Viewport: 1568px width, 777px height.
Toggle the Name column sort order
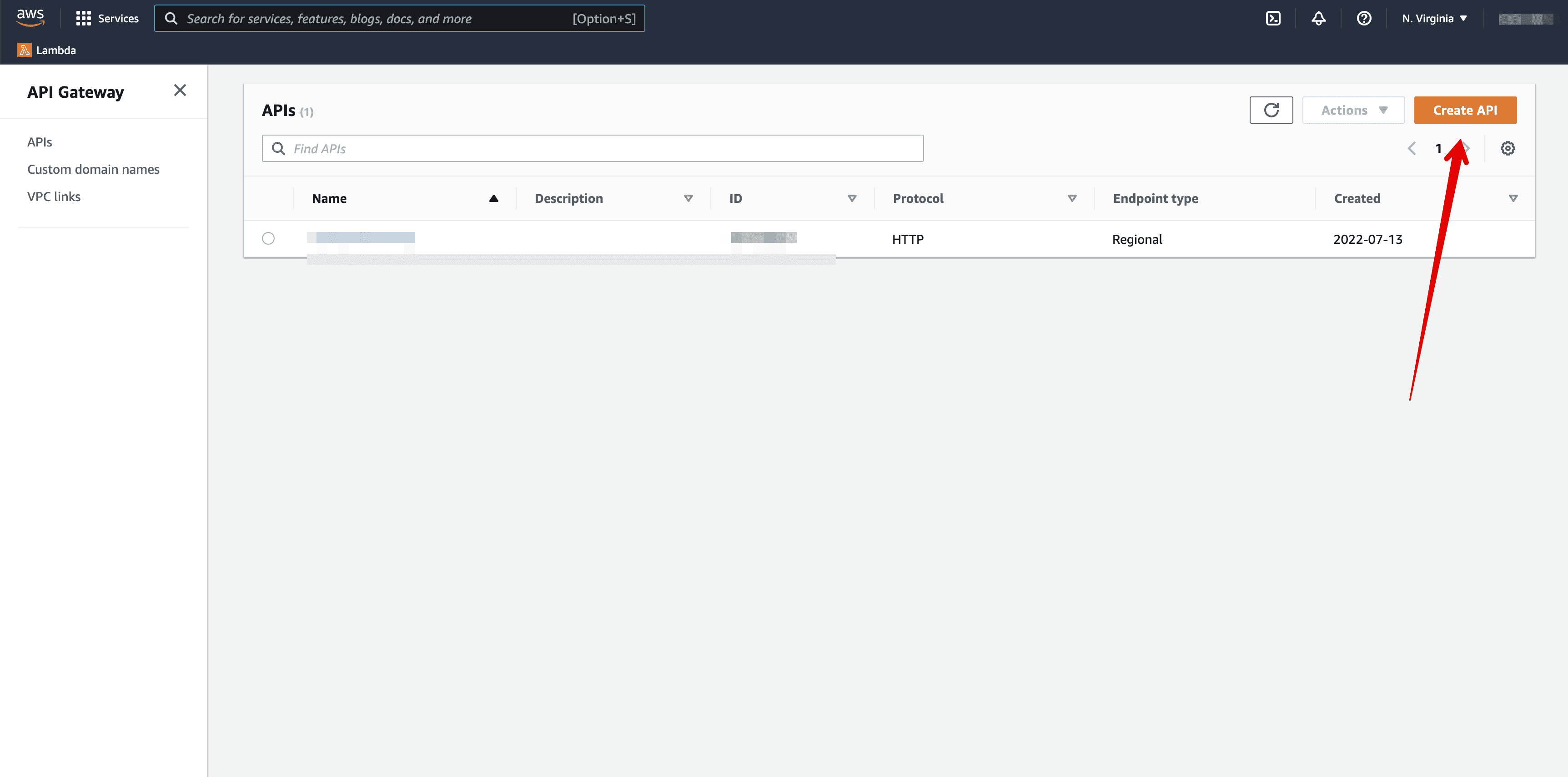494,198
